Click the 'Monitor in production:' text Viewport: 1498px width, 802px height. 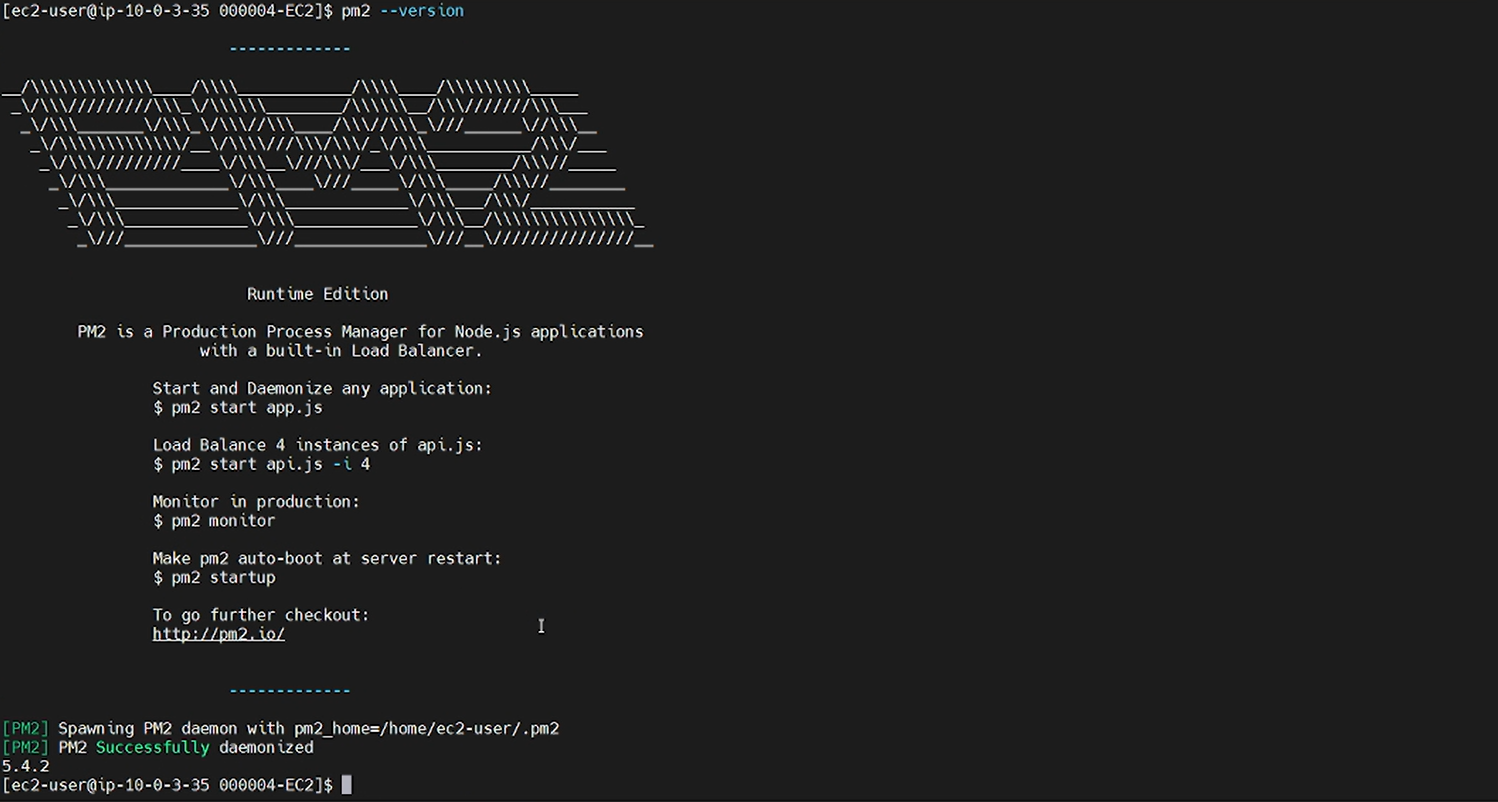tap(256, 502)
